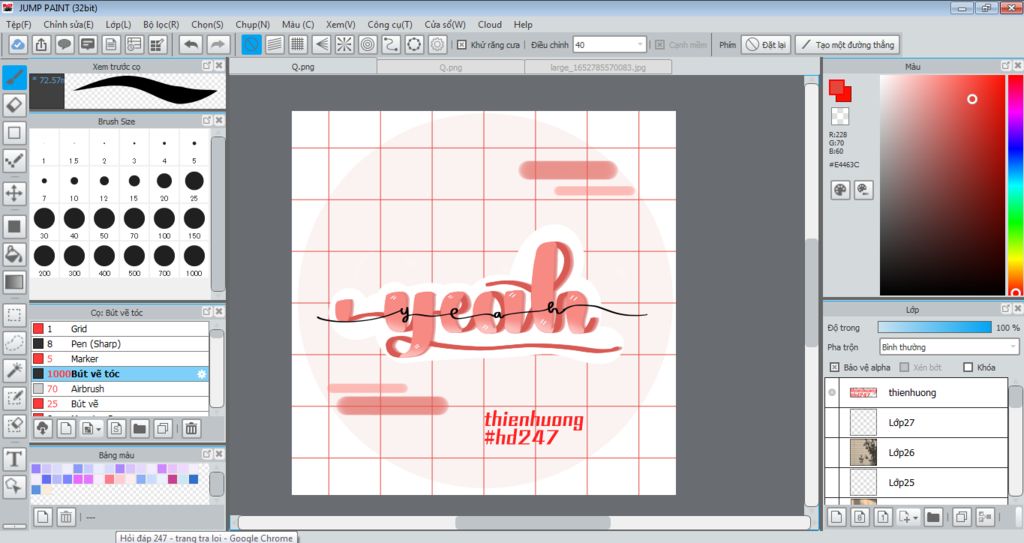The width and height of the screenshot is (1024, 543).
Task: Select the Lasso selection tool
Action: coord(14,342)
